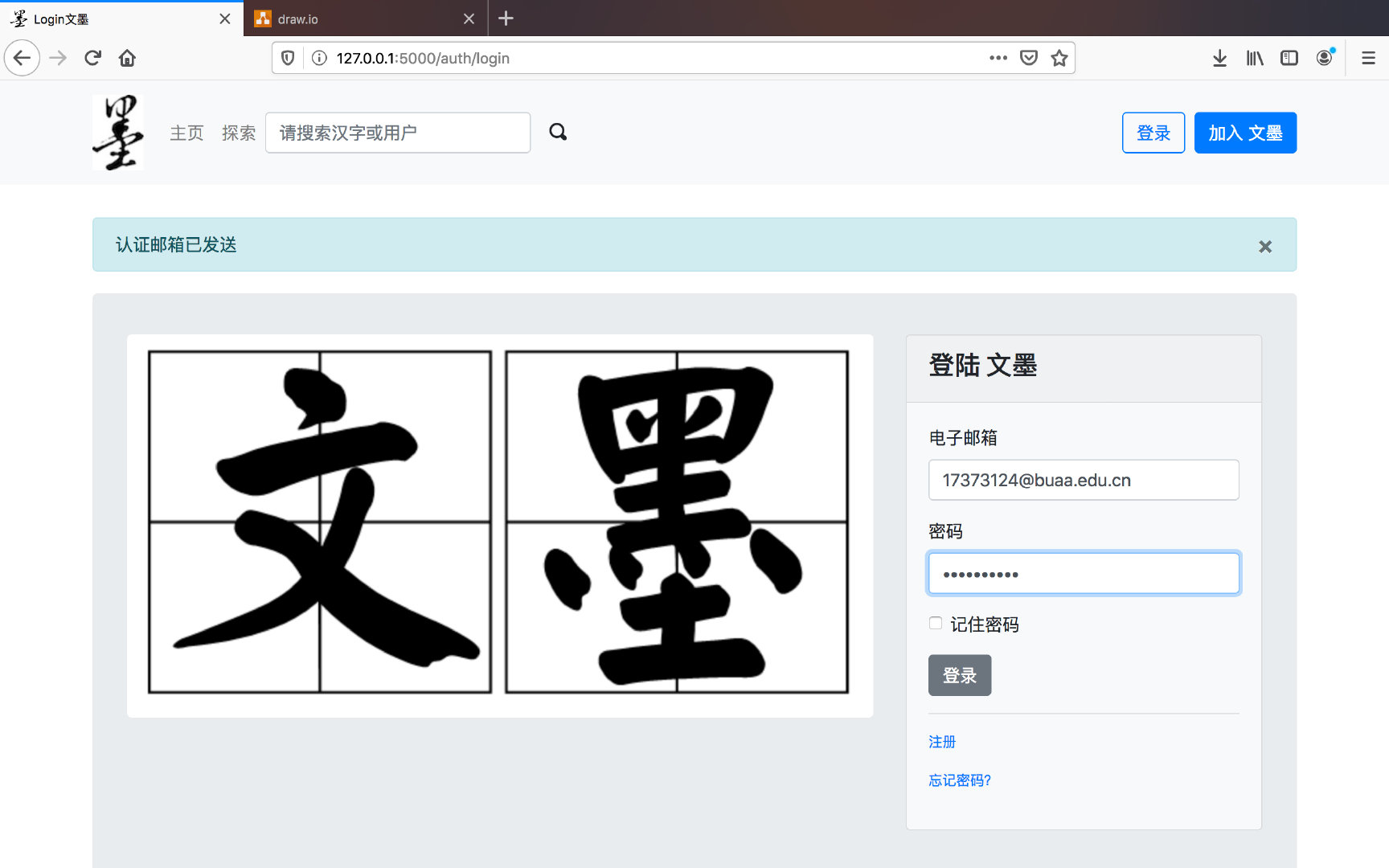Enable the 记住密码 checkbox
Image resolution: width=1389 pixels, height=868 pixels.
936,623
